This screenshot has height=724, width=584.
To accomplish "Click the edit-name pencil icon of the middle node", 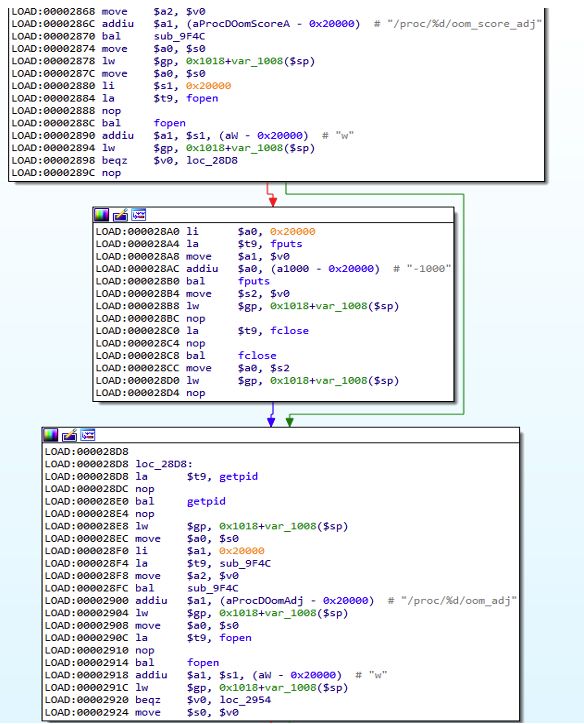I will pos(120,215).
